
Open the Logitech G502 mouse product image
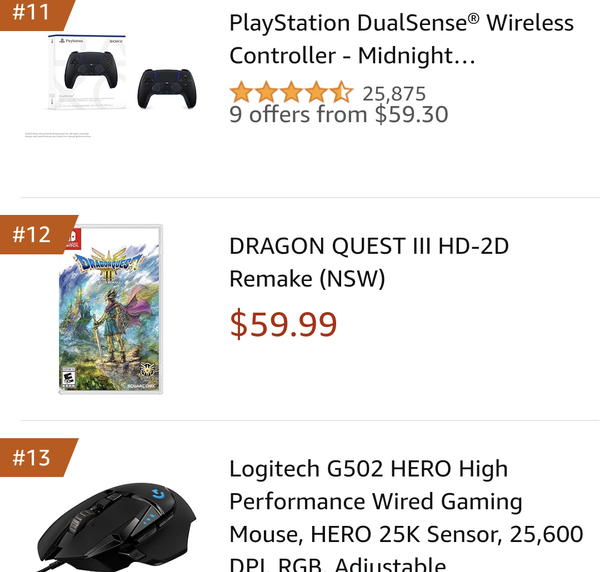click(116, 527)
